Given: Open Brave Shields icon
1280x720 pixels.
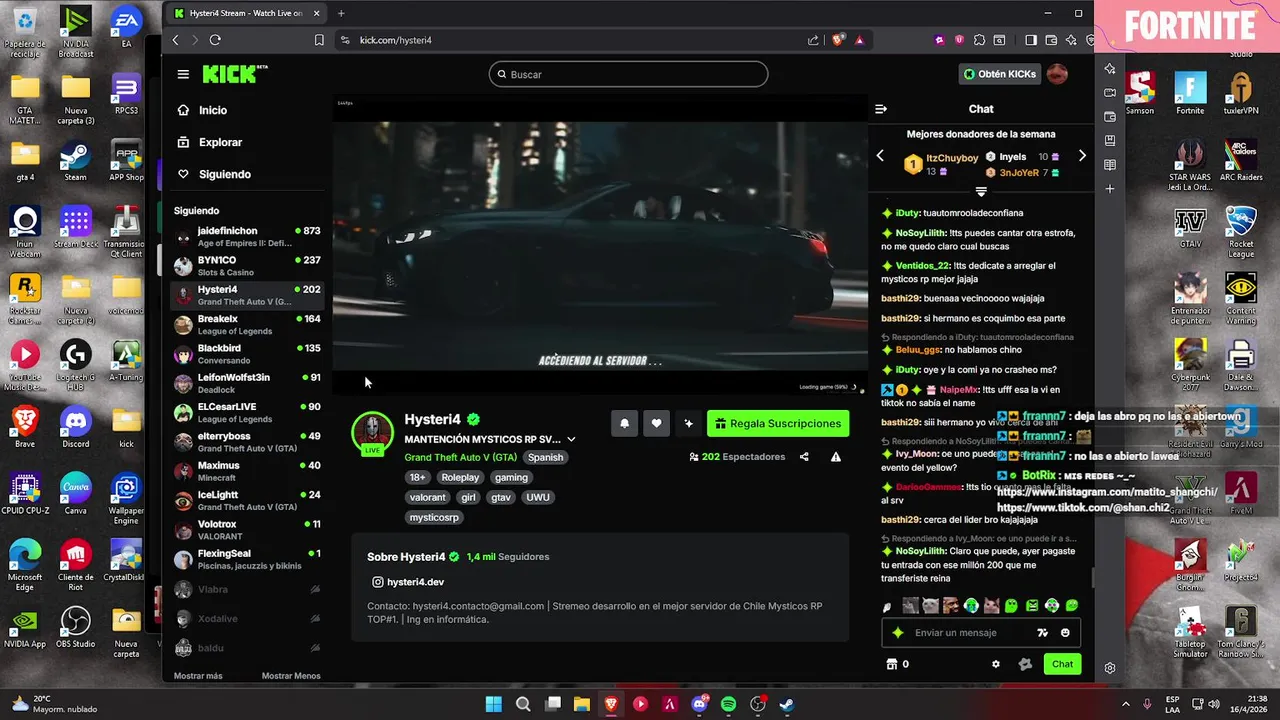Looking at the screenshot, I should coord(838,40).
